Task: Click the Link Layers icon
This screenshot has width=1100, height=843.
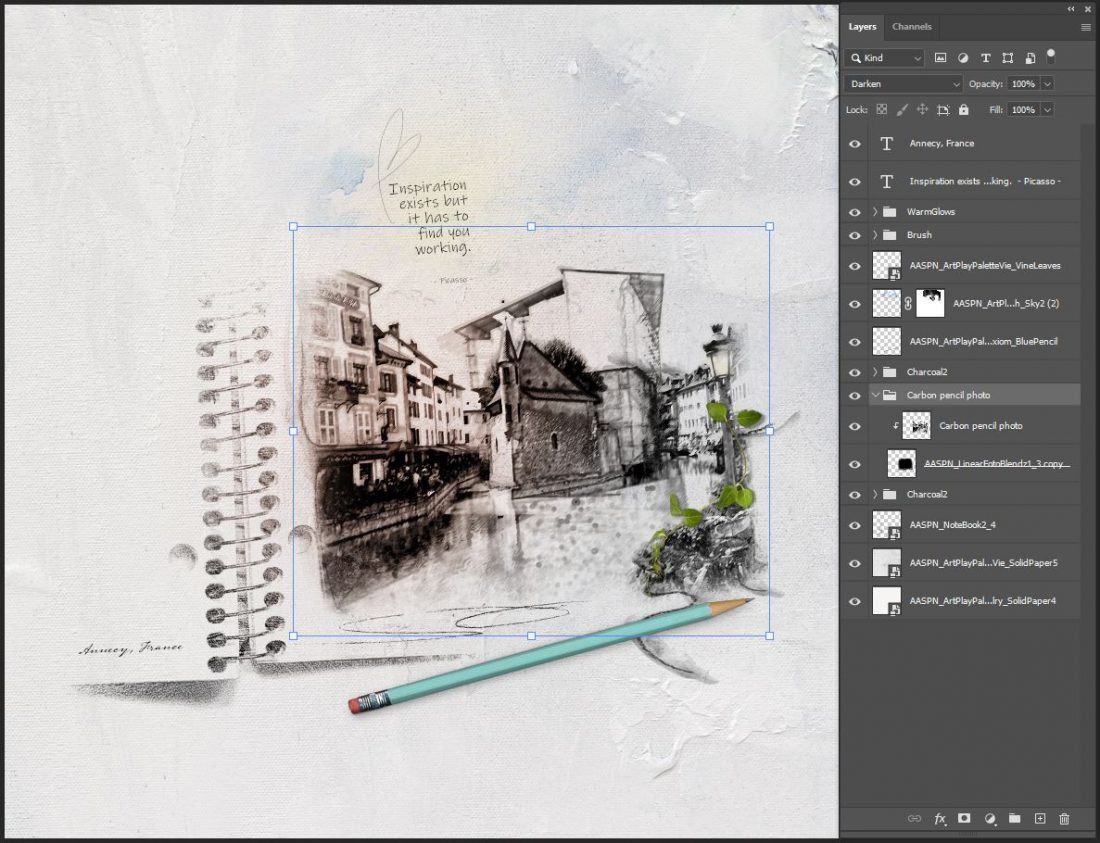Action: [x=914, y=818]
